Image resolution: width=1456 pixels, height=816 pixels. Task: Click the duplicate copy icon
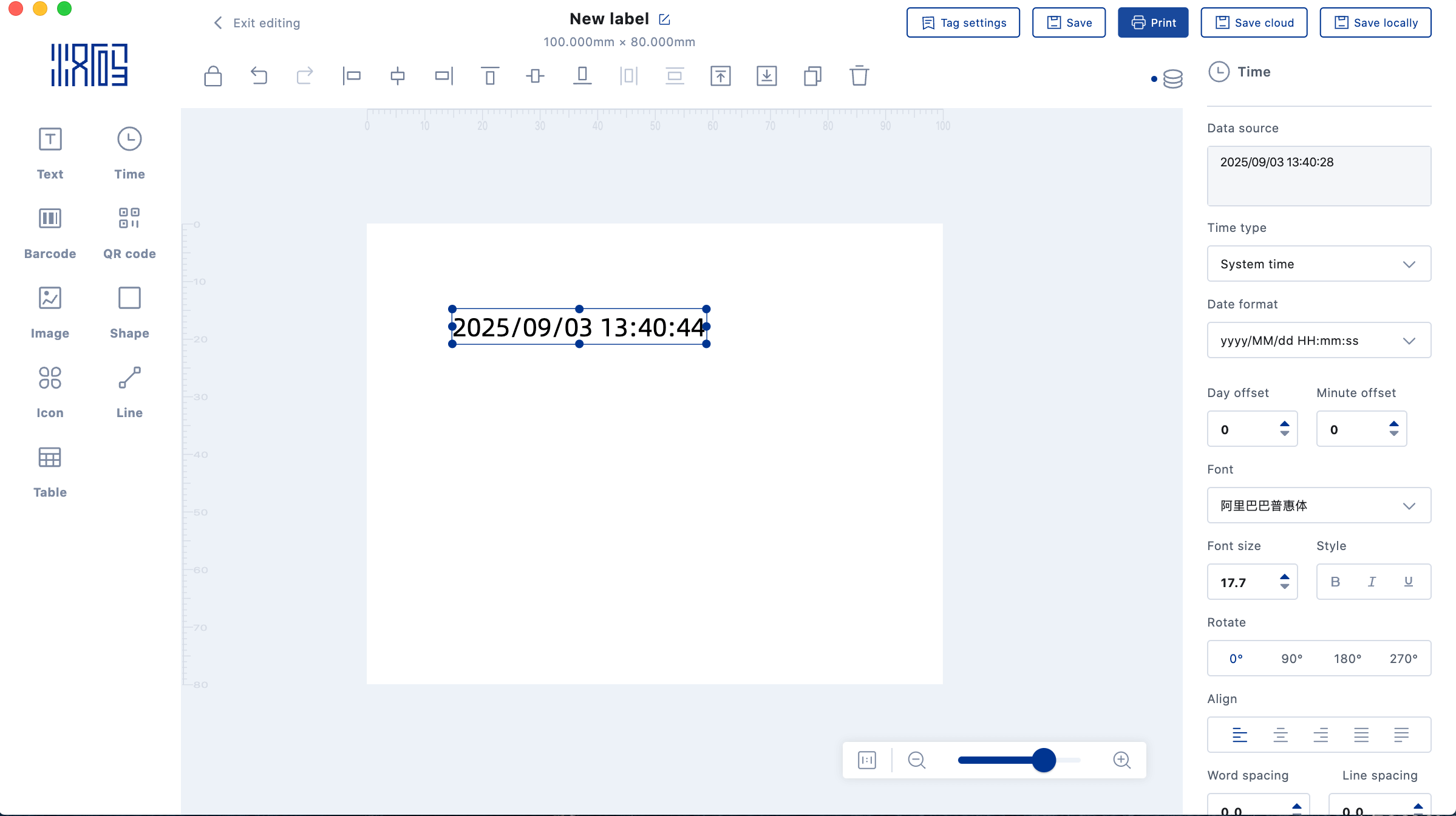tap(812, 76)
